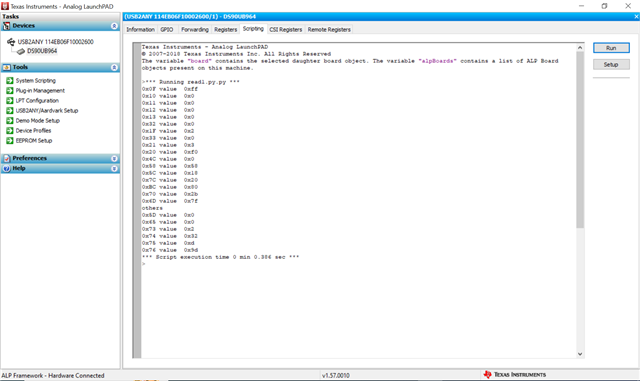Switch to the Remote Registers tab
This screenshot has height=381, width=640.
329,29
